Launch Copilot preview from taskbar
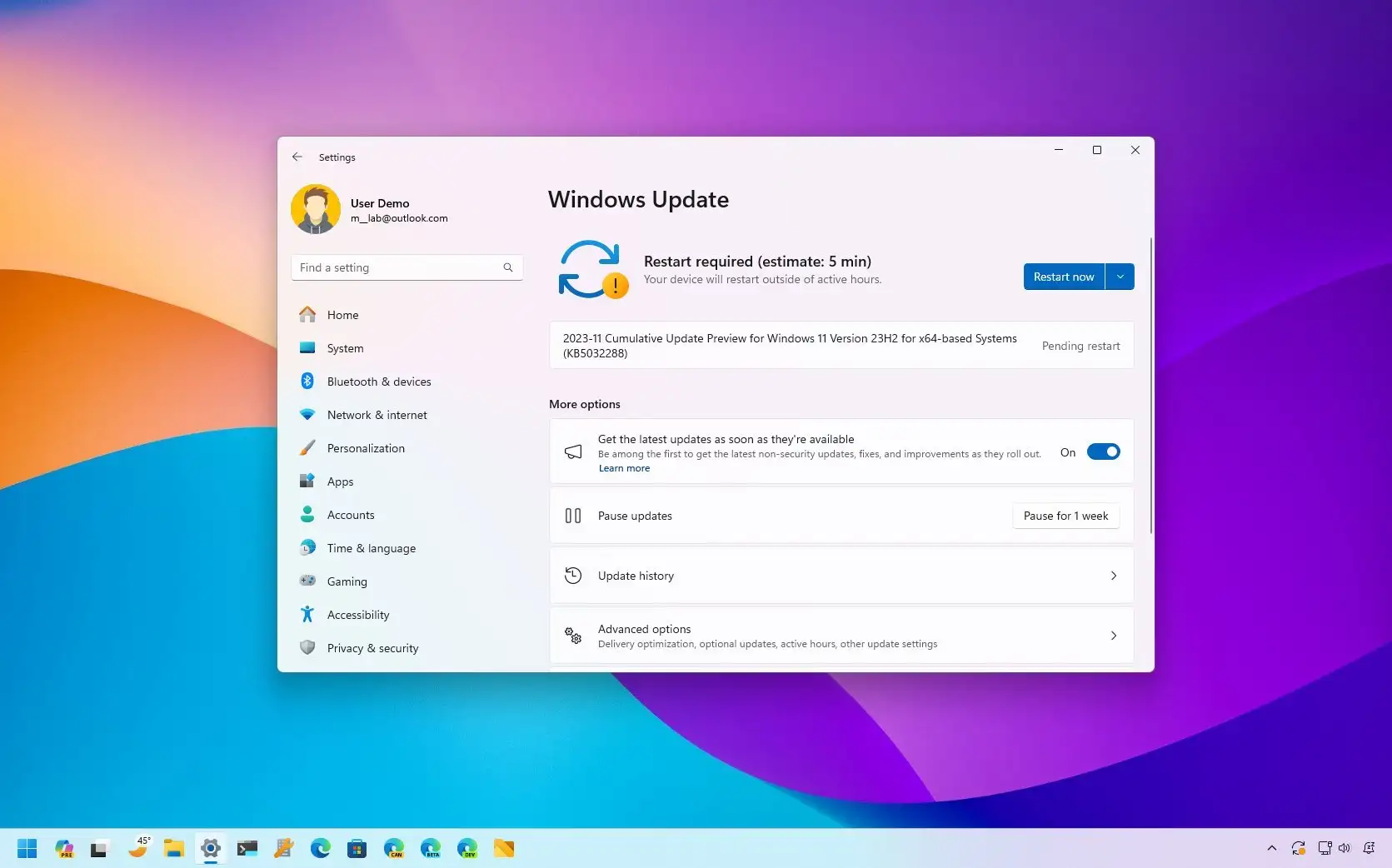Viewport: 1392px width, 868px height. (64, 848)
